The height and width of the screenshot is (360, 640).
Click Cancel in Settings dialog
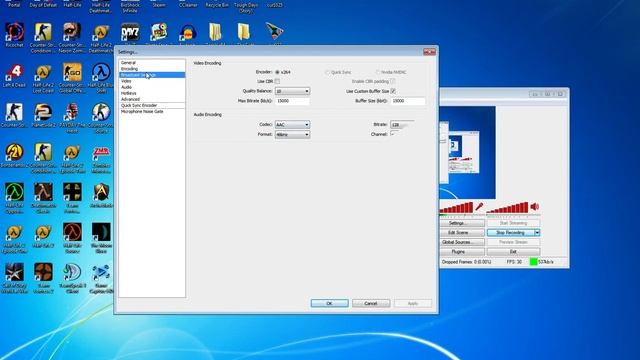371,303
